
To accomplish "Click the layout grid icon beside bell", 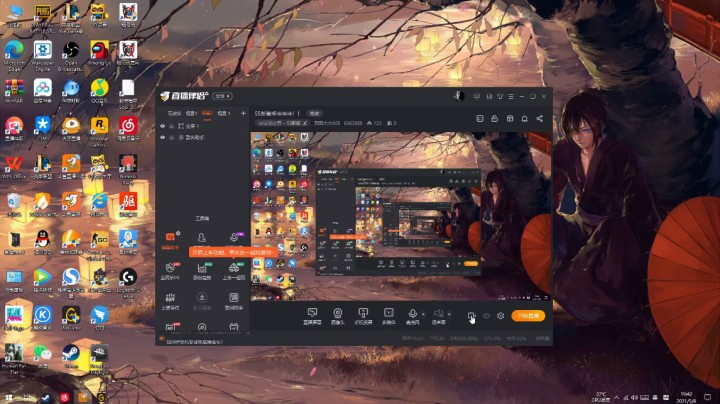I will click(x=510, y=118).
